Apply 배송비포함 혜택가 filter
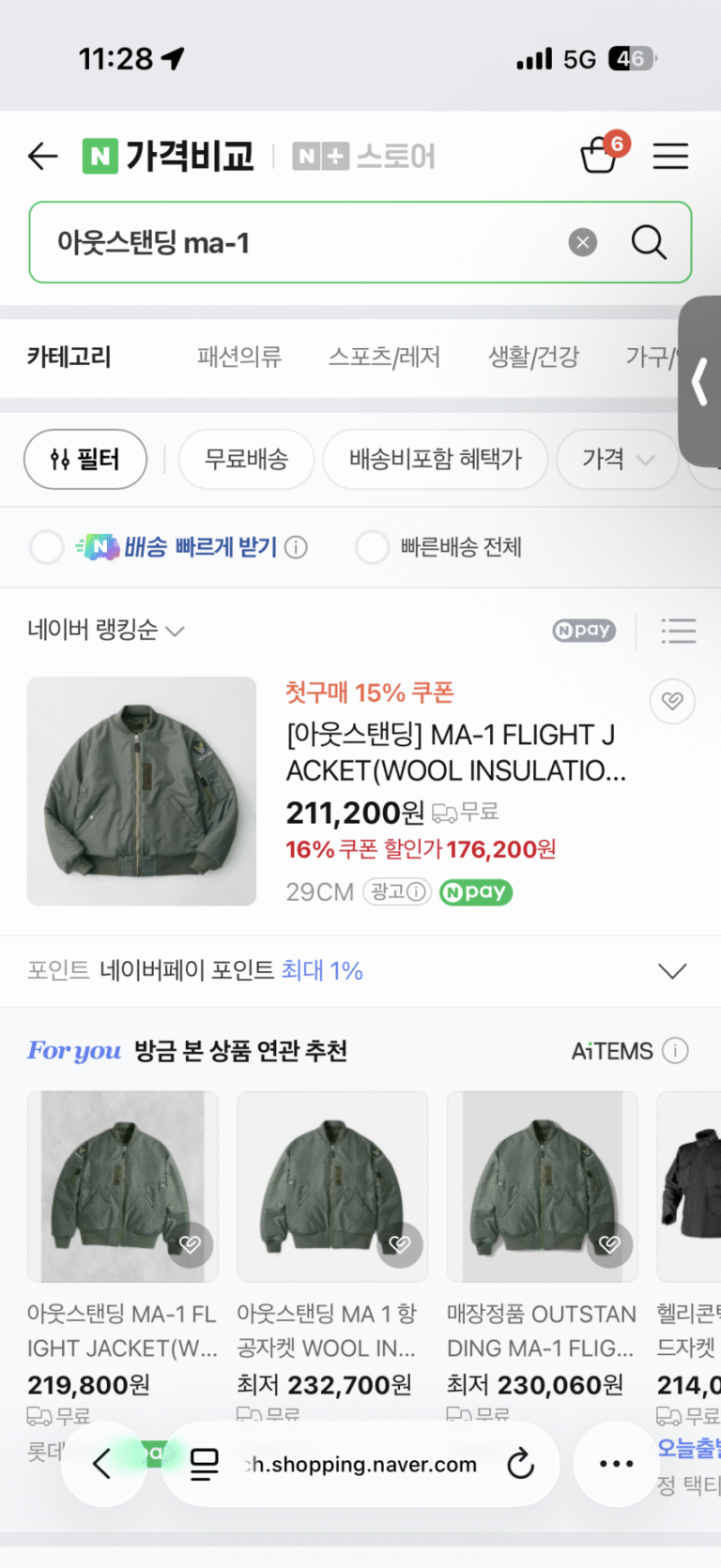Viewport: 721px width, 1568px height. tap(436, 459)
